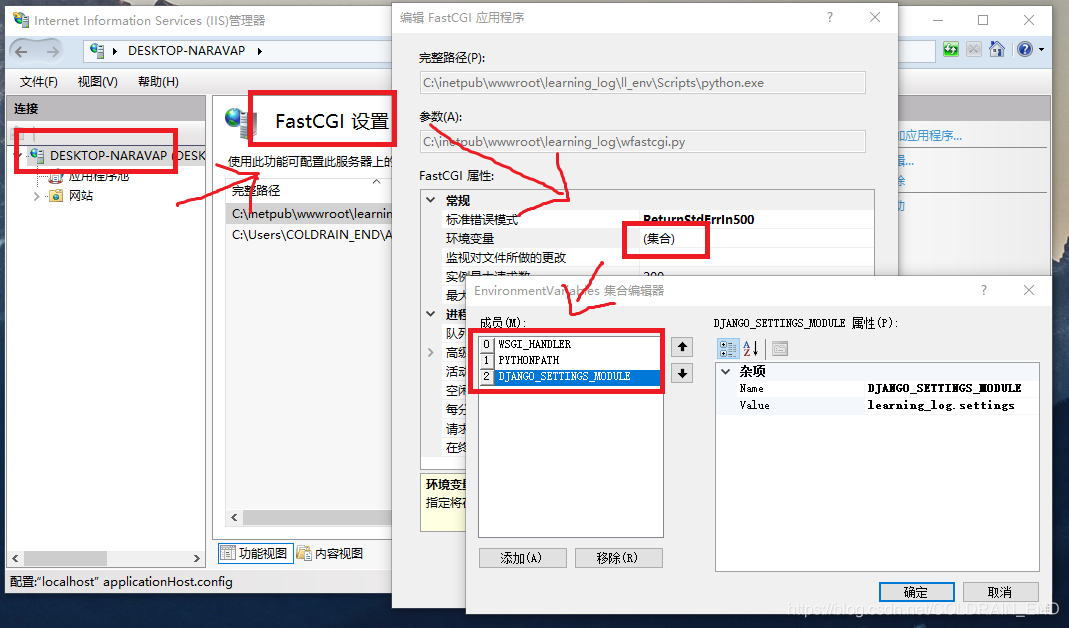Move the selected member up with the up arrow
Screen dimensions: 1069x628
(x=681, y=347)
